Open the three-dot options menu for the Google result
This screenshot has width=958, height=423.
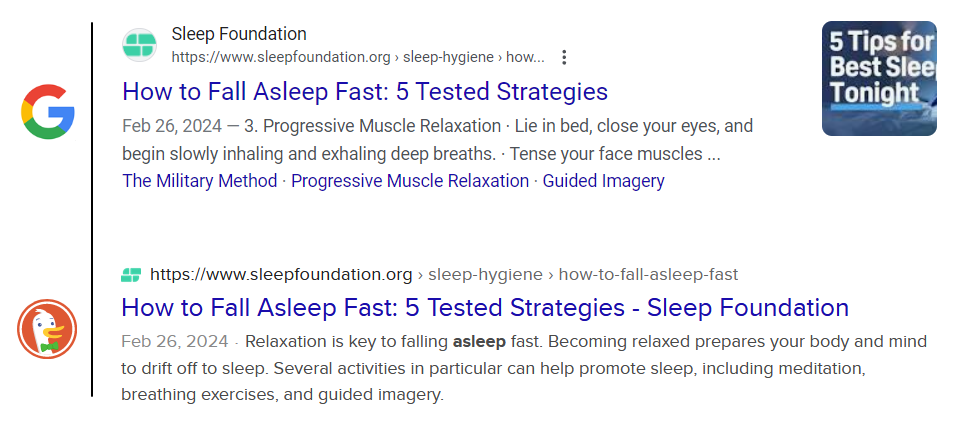[x=564, y=57]
